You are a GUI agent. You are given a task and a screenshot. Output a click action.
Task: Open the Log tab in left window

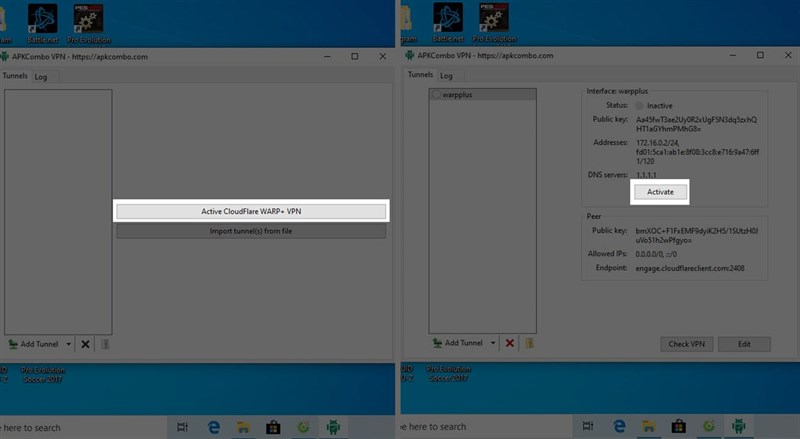(41, 77)
